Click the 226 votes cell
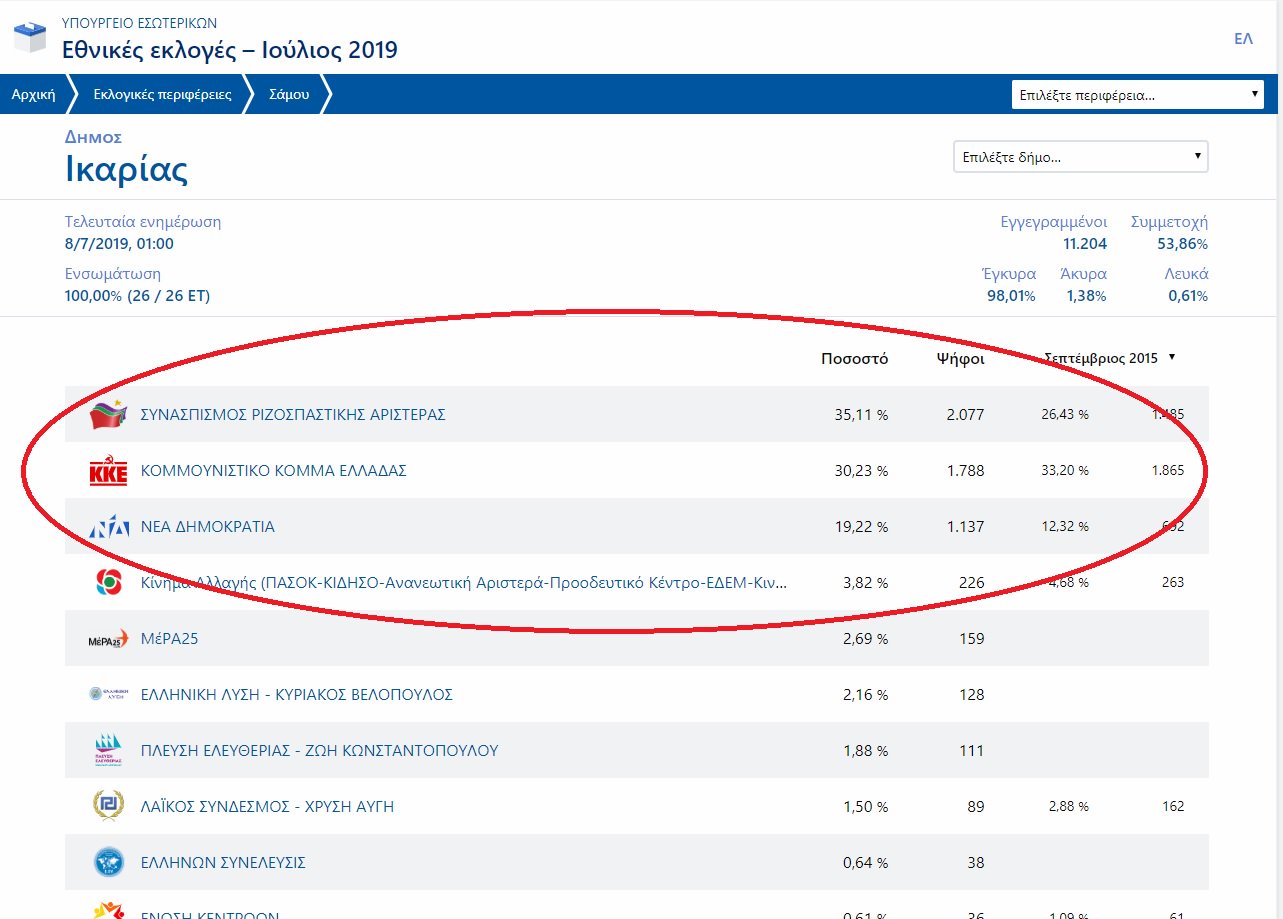This screenshot has height=919, width=1283. pyautogui.click(x=972, y=582)
